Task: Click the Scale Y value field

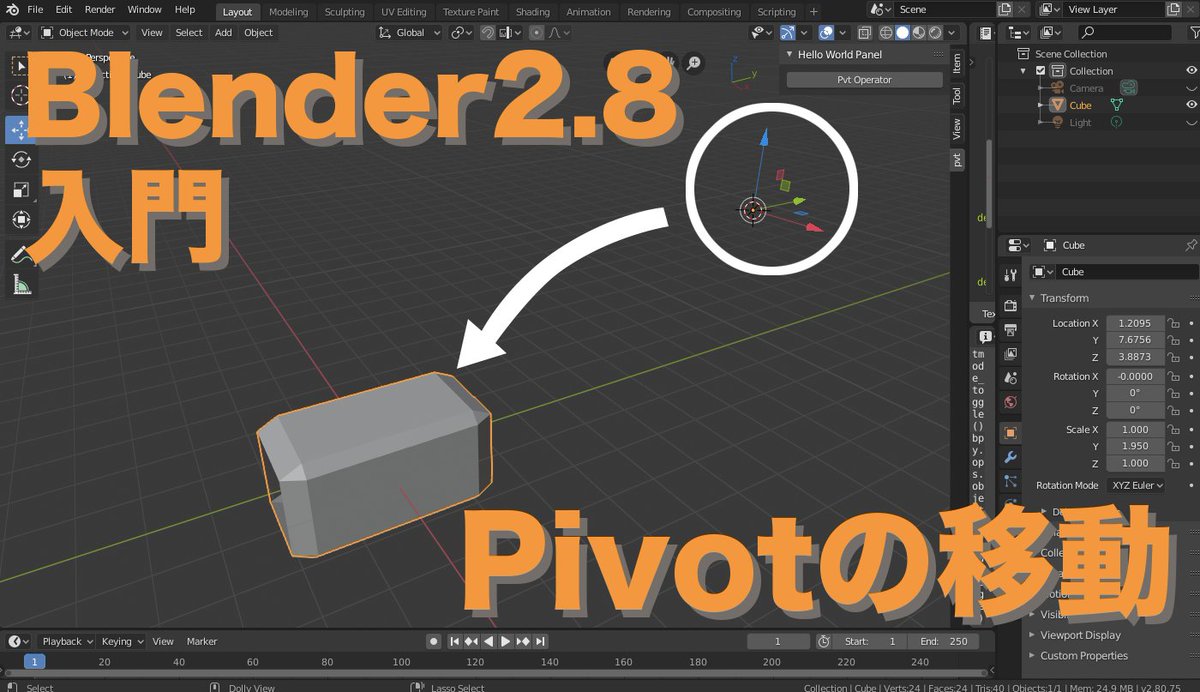Action: point(1135,446)
